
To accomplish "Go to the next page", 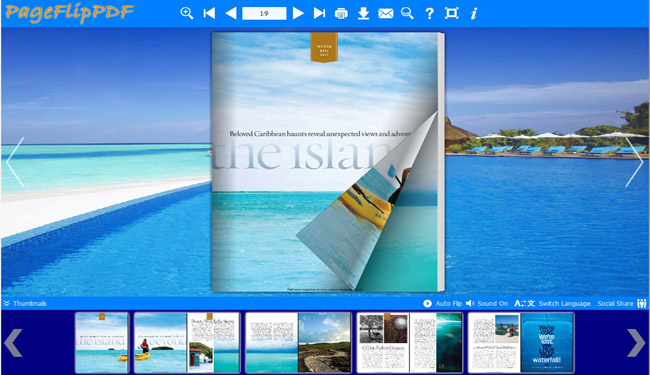I will point(298,13).
